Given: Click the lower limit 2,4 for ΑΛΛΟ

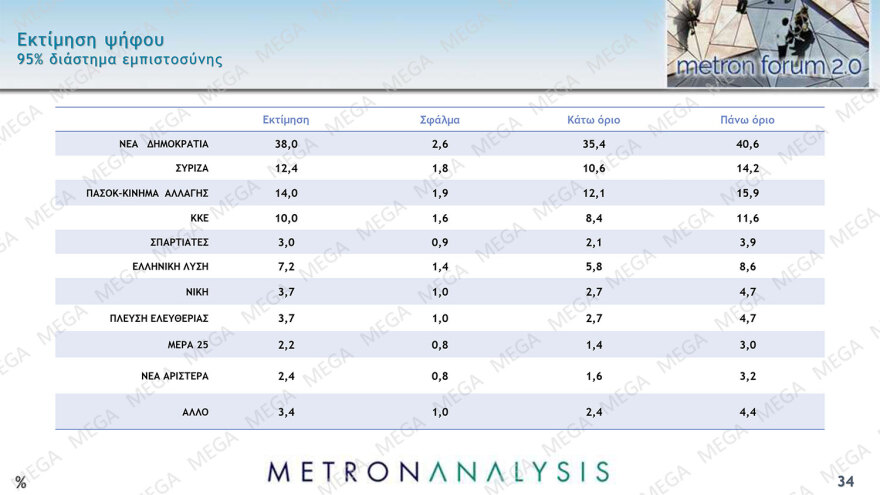Looking at the screenshot, I should pos(594,412).
